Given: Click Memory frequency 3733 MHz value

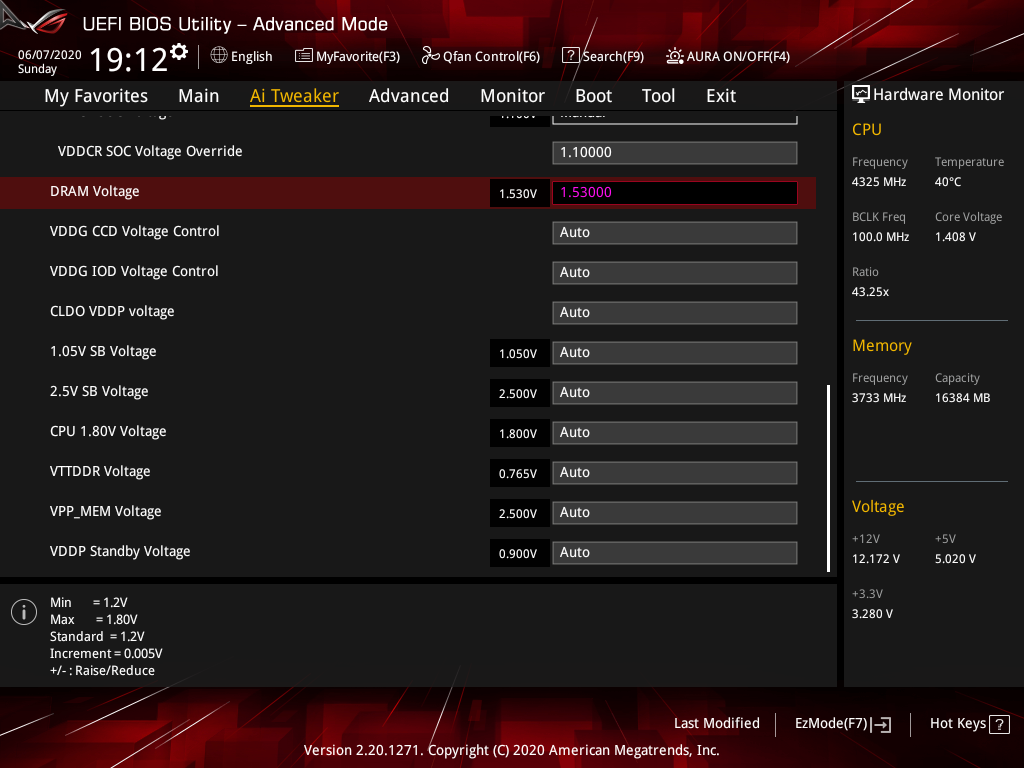Looking at the screenshot, I should (878, 398).
